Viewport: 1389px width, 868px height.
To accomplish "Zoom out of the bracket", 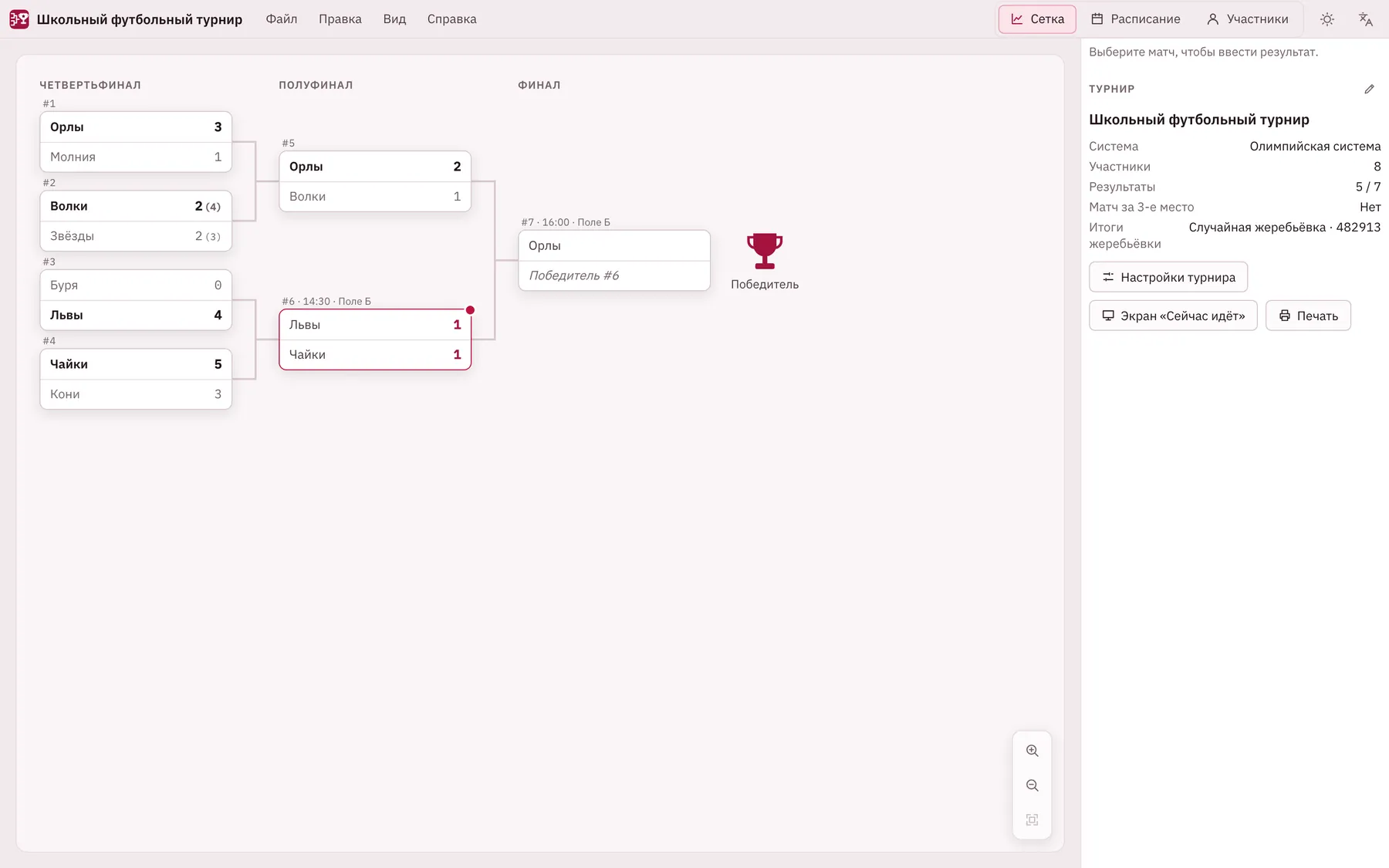I will (1032, 785).
